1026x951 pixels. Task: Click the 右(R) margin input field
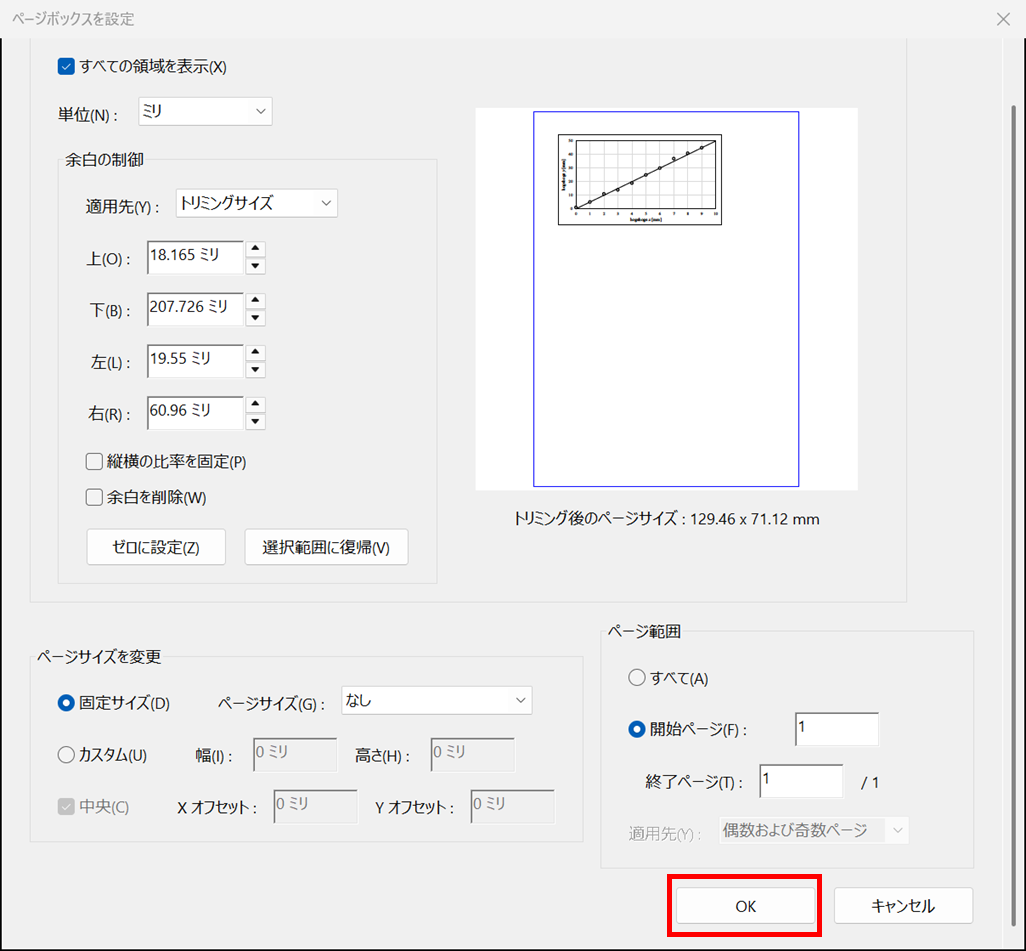[x=195, y=412]
